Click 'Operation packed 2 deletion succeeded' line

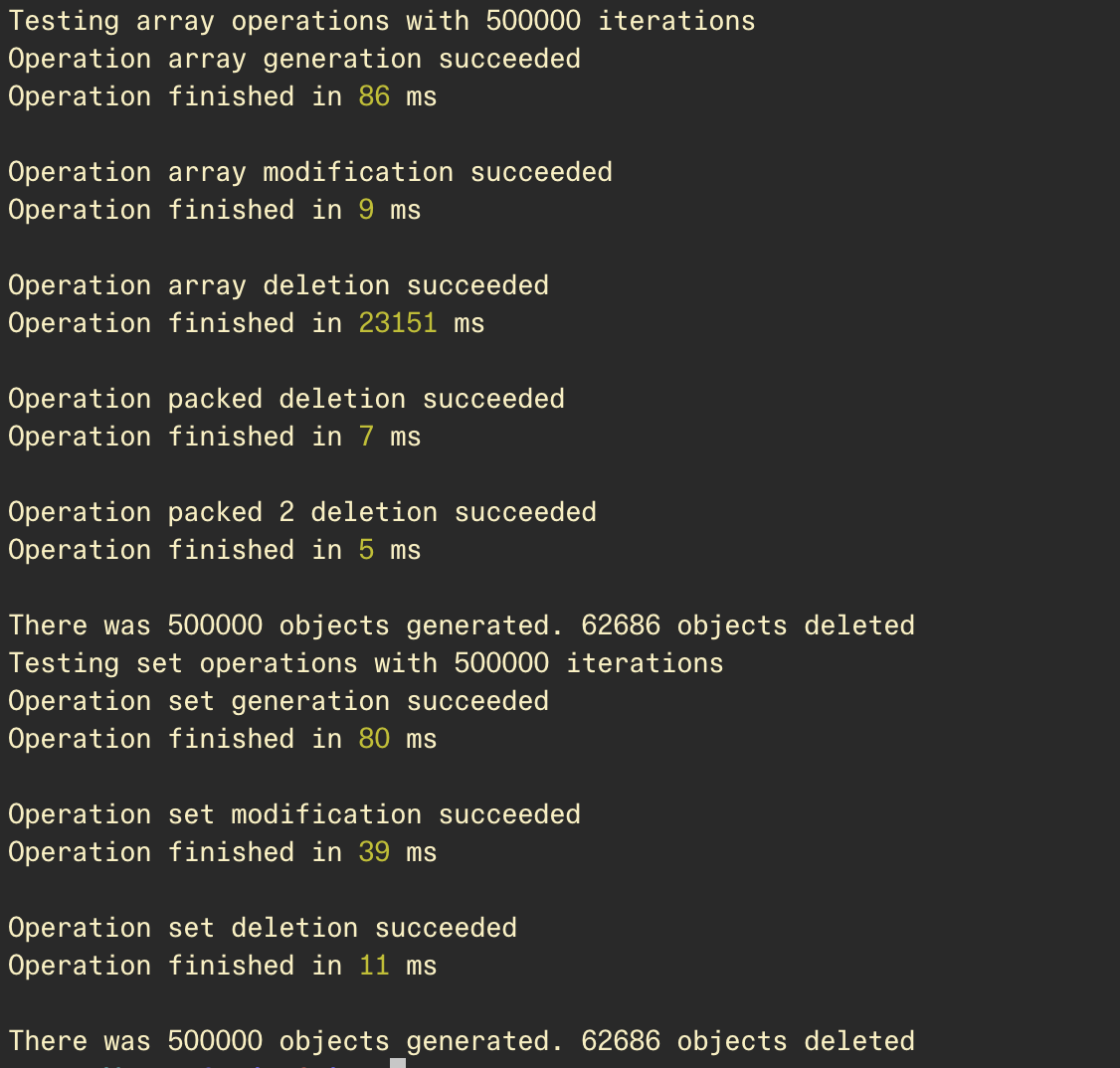tap(302, 512)
